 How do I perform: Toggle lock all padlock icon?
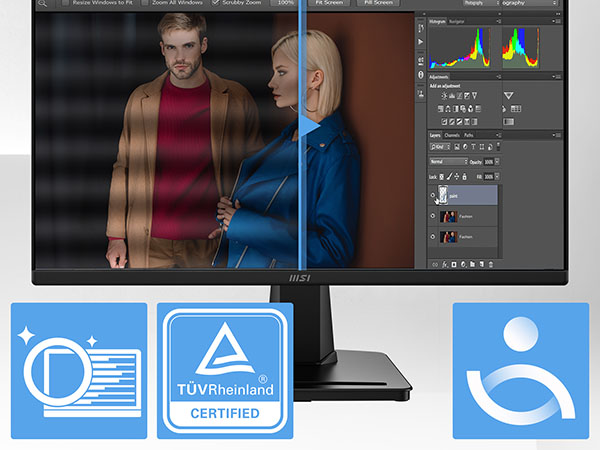(465, 177)
